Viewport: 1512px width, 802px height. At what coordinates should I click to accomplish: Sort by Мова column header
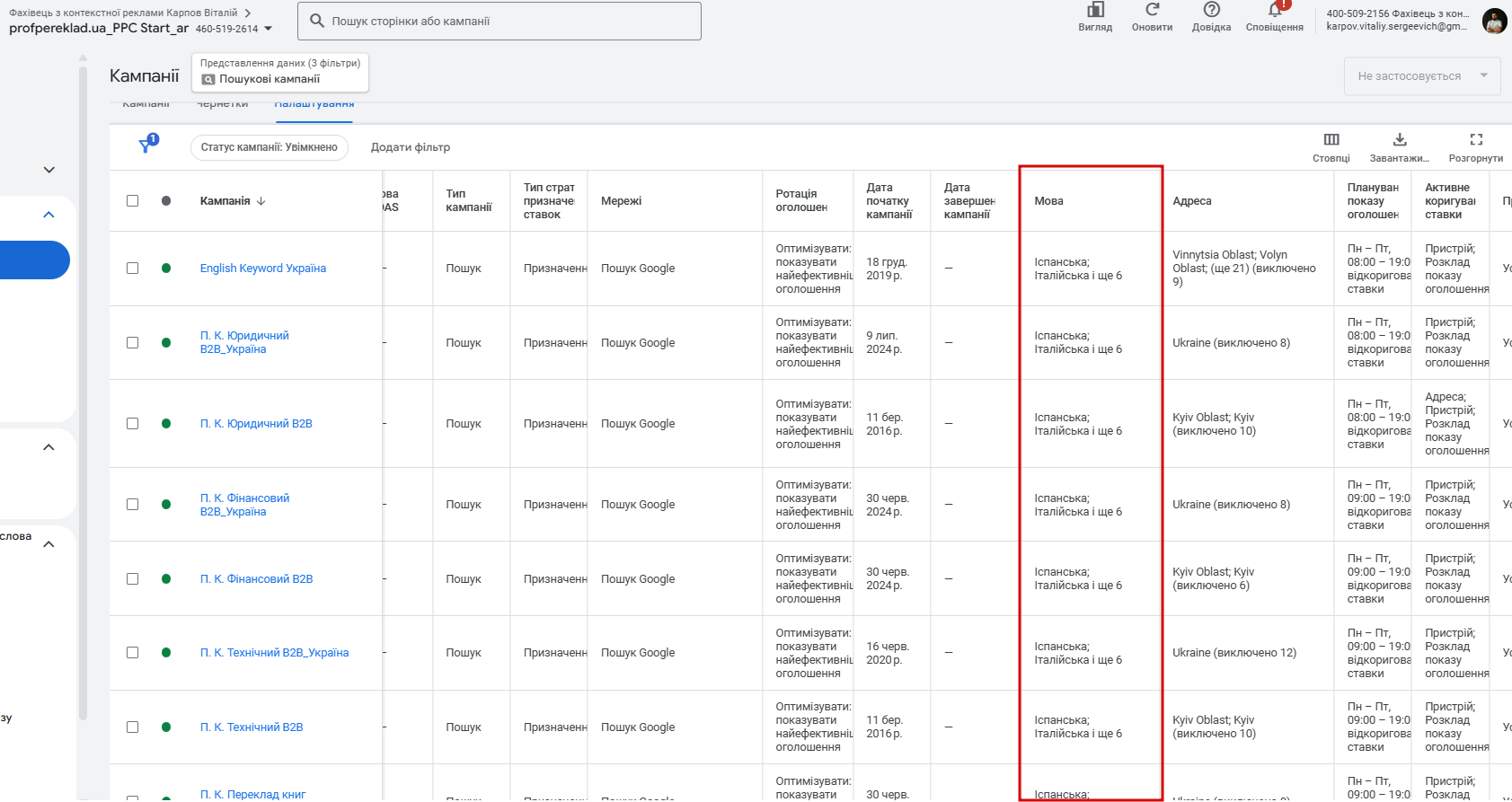[1048, 201]
